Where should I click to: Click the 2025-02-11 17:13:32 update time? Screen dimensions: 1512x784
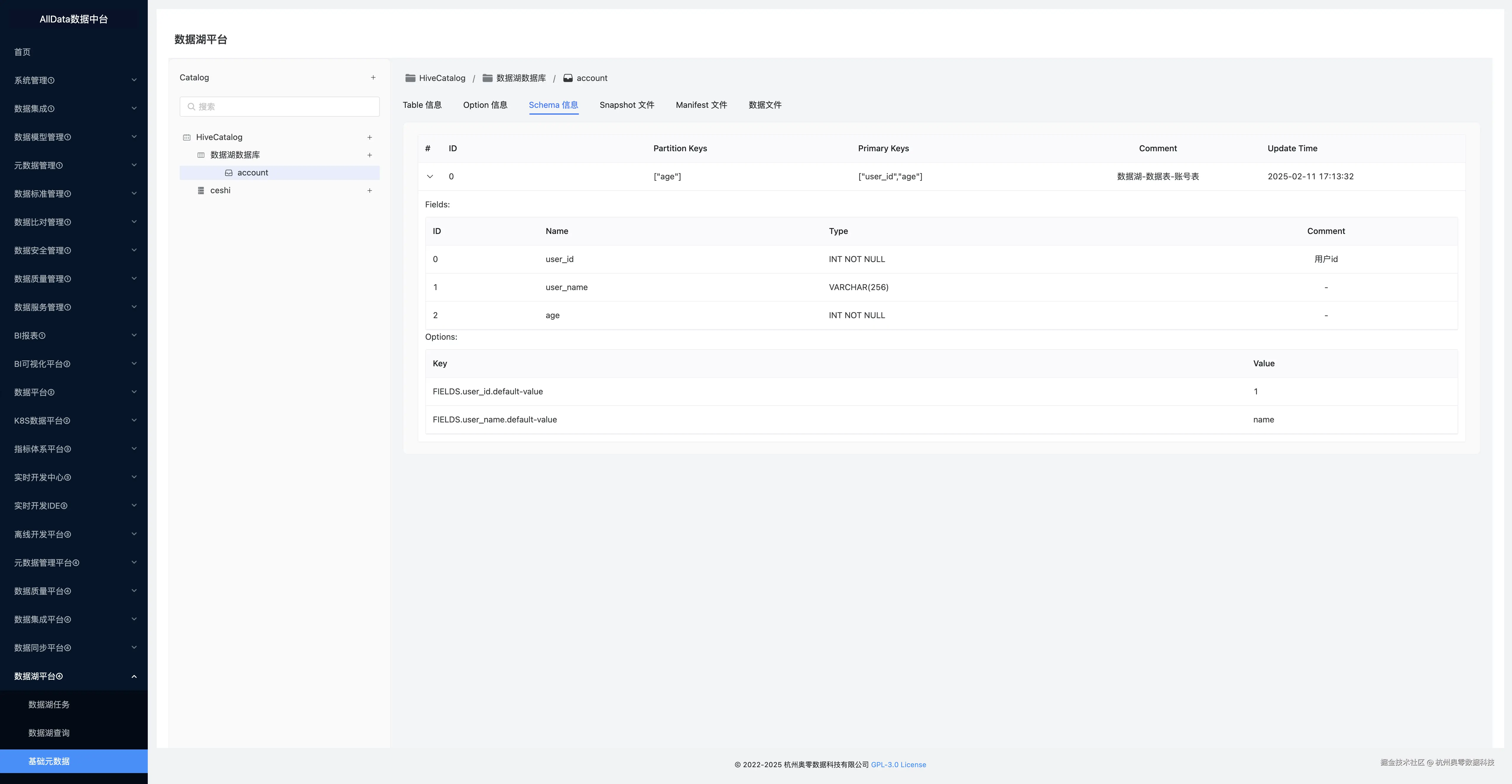(1311, 177)
